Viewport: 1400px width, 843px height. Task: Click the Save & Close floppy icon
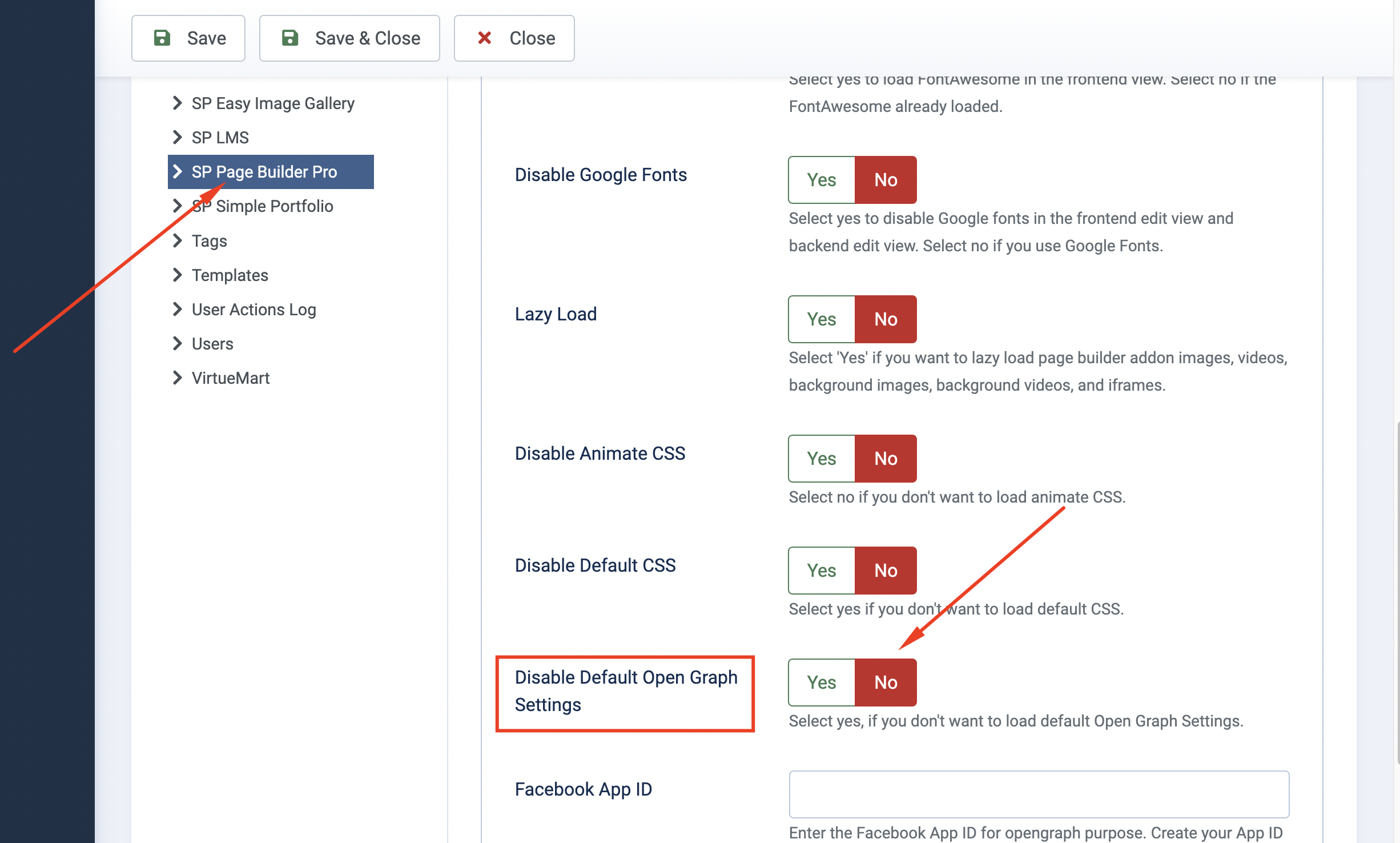[290, 38]
